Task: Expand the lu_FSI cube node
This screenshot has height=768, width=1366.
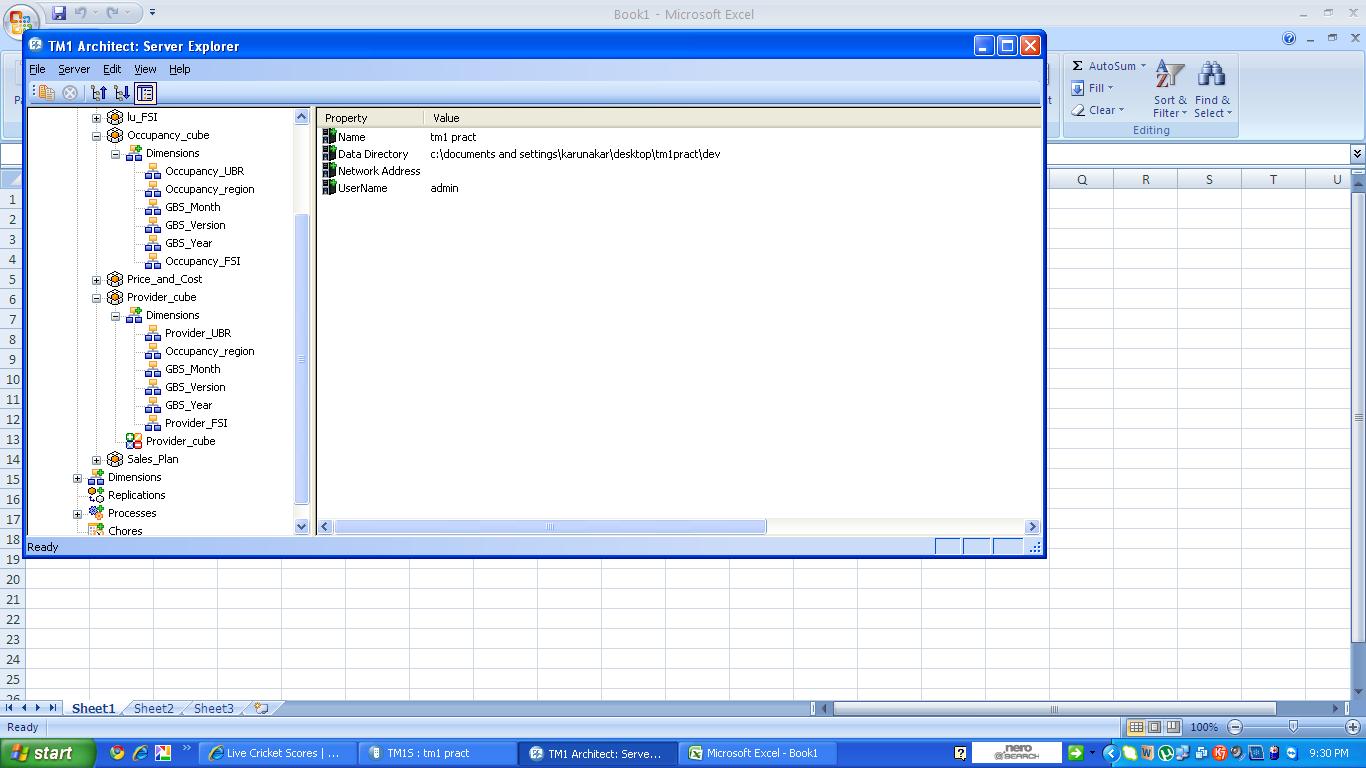Action: click(x=97, y=117)
